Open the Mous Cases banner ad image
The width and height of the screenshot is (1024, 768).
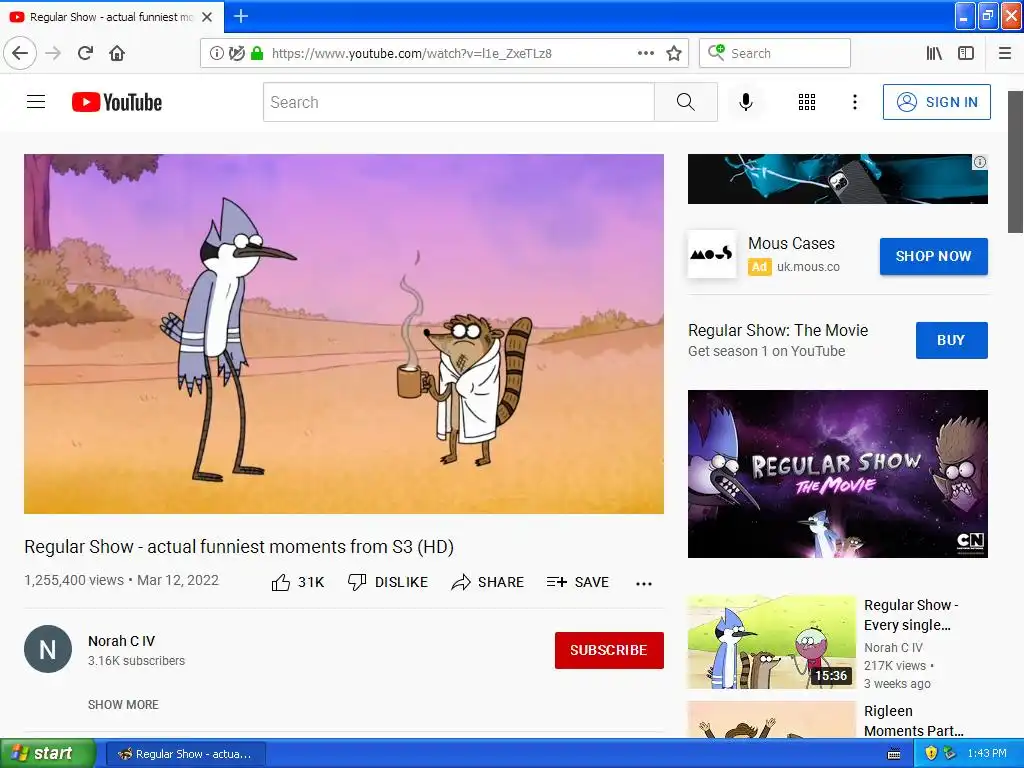[837, 179]
